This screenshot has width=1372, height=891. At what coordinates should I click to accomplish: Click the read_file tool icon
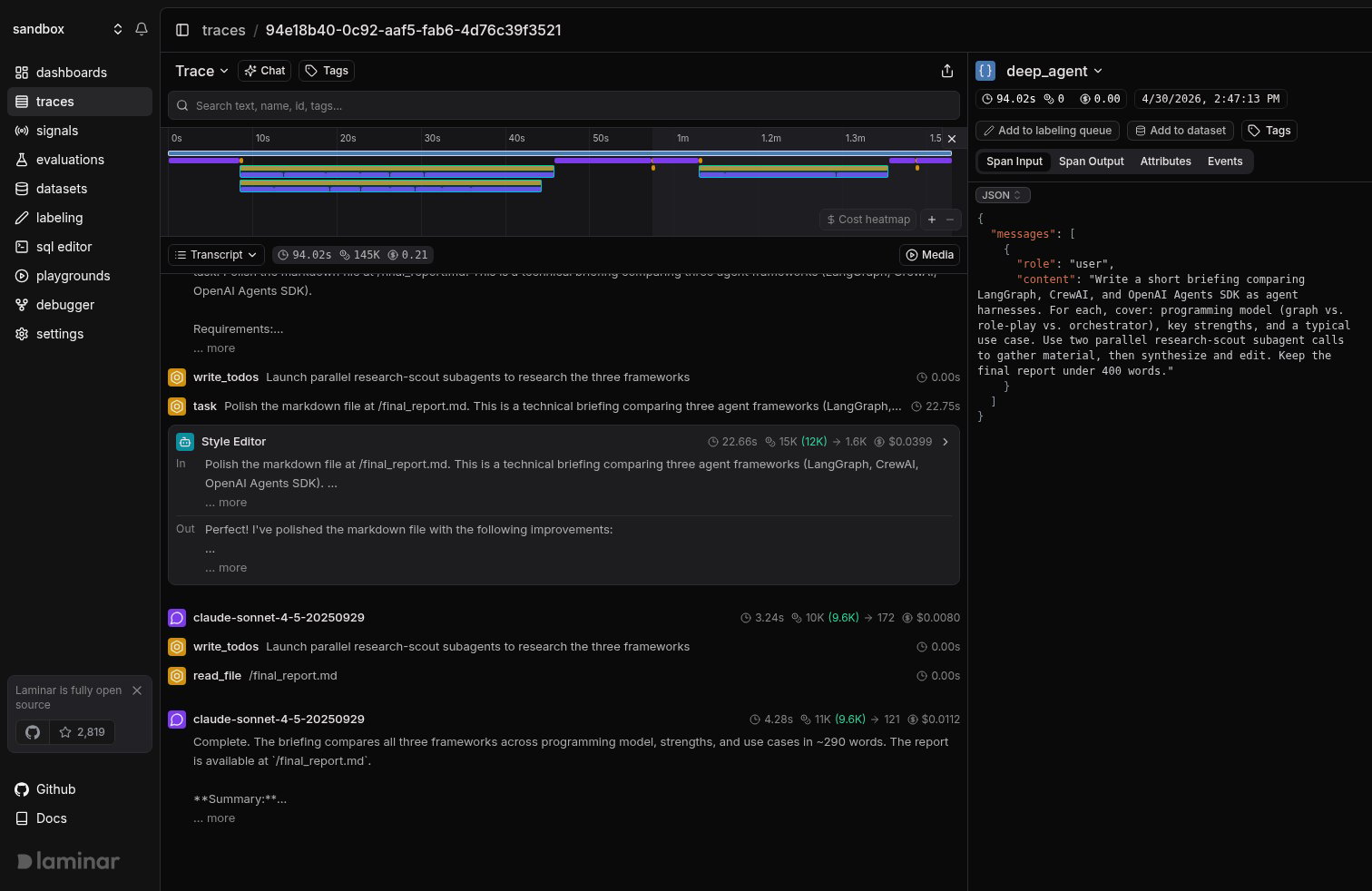[x=177, y=676]
